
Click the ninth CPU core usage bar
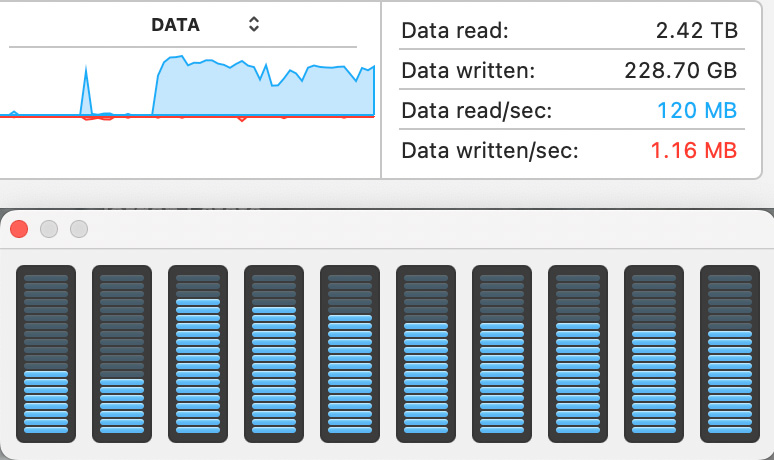[654, 354]
